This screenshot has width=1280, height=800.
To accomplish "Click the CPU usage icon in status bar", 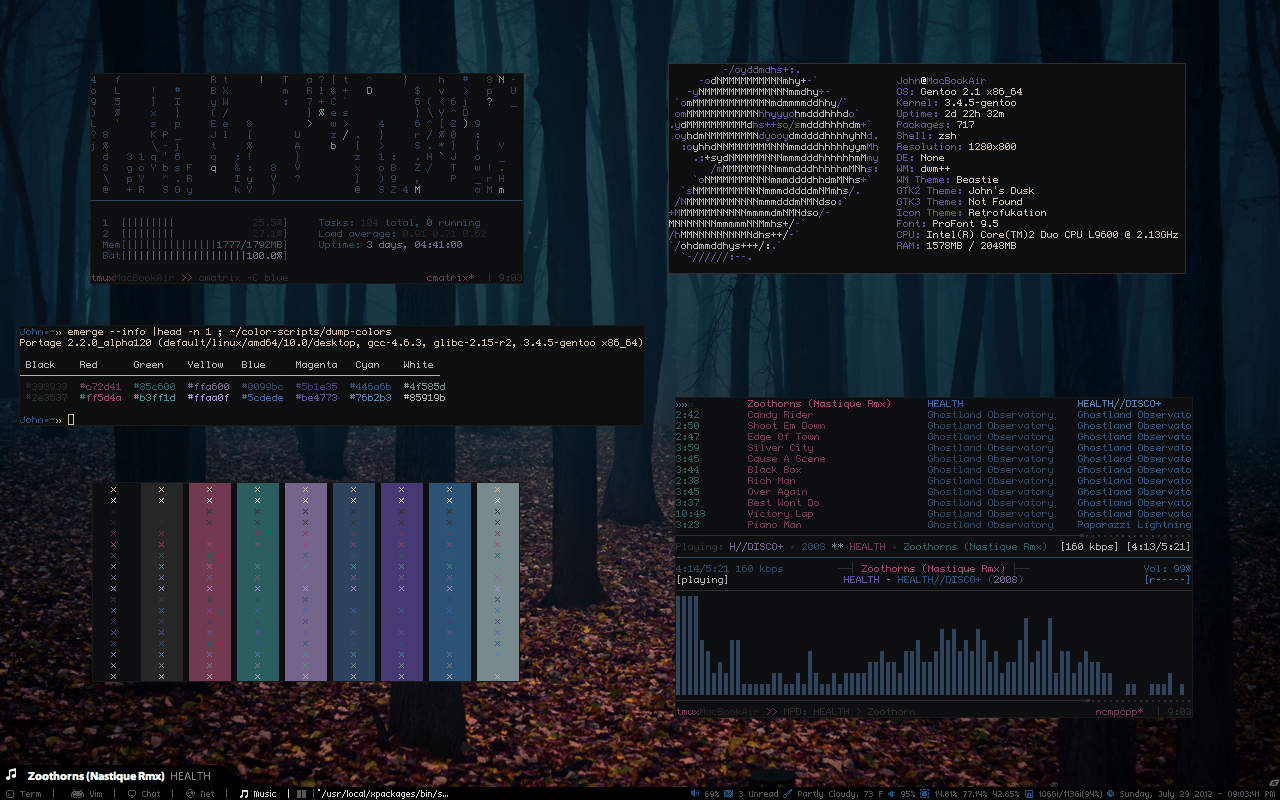I will (926, 794).
